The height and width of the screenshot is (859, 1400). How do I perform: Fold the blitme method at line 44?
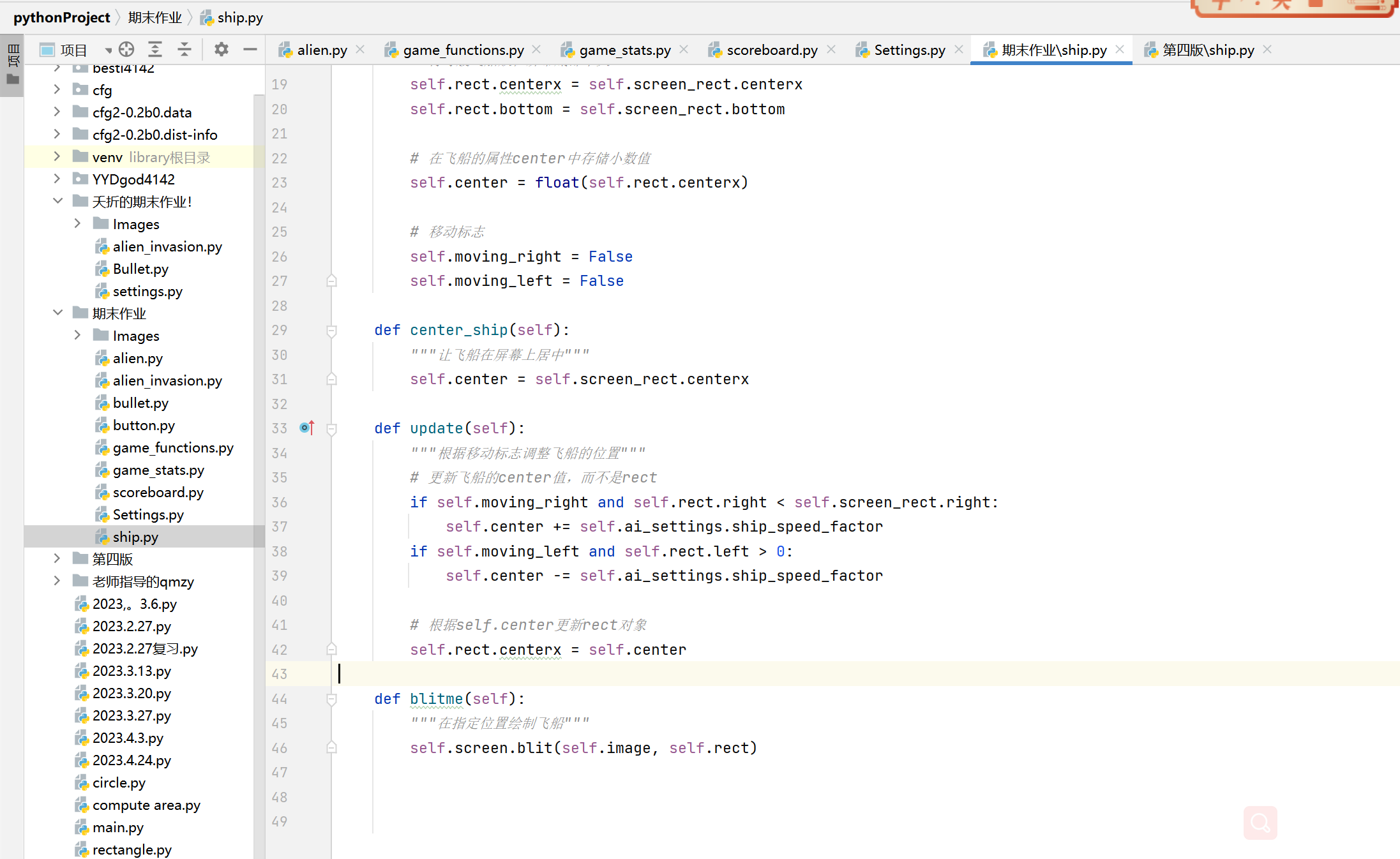coord(331,699)
